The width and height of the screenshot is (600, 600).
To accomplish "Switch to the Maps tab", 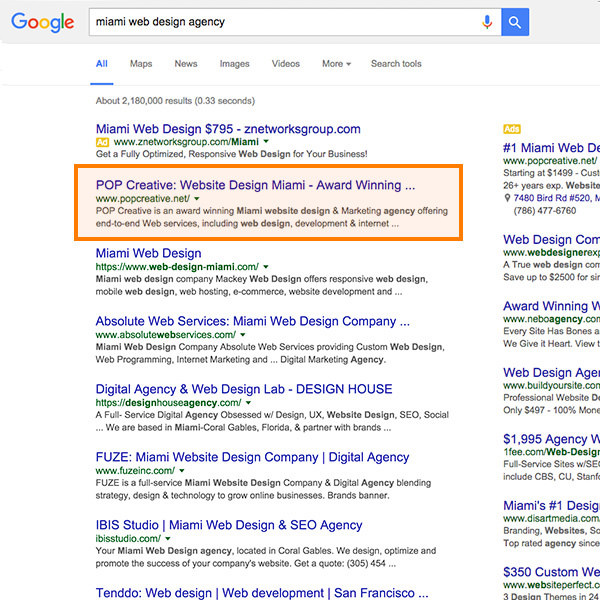I will 141,64.
